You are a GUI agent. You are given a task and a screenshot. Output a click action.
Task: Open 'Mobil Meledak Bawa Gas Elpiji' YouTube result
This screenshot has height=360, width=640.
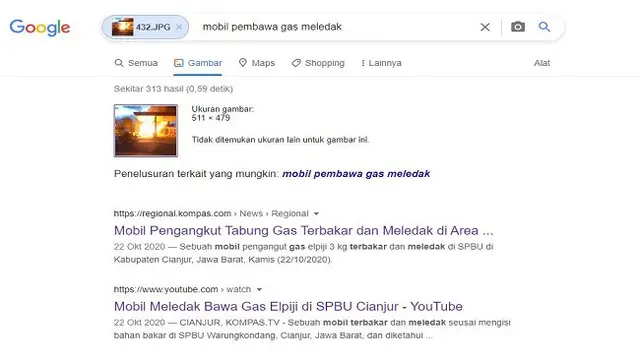click(x=288, y=307)
